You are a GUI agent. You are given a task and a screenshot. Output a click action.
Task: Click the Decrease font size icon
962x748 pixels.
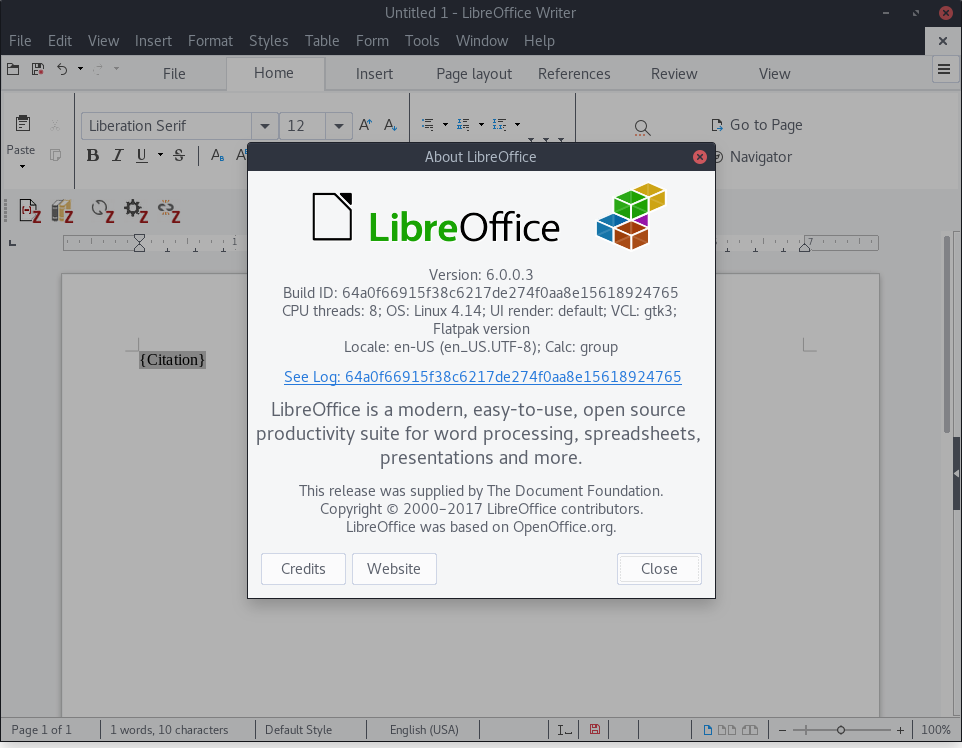coord(390,125)
